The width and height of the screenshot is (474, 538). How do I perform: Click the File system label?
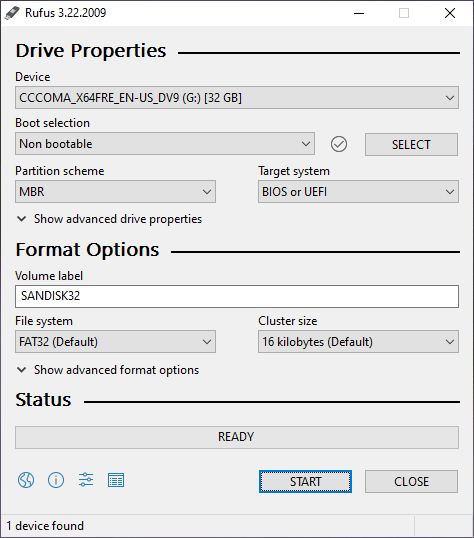(44, 321)
